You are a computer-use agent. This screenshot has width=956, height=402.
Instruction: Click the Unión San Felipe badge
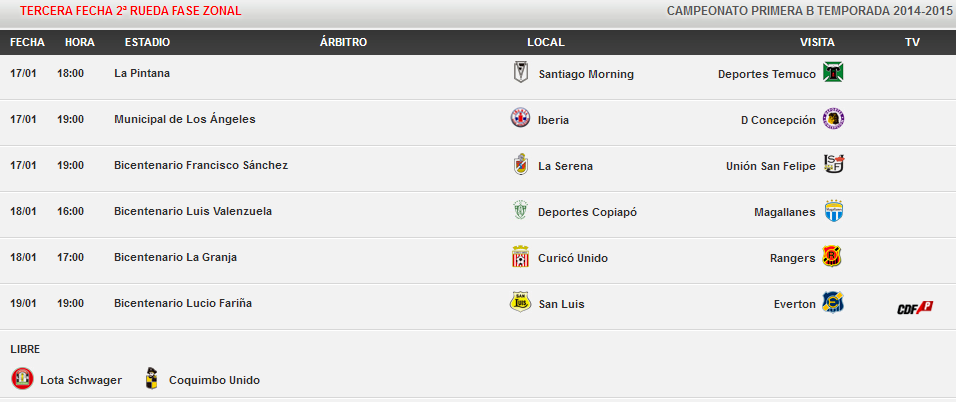833,165
